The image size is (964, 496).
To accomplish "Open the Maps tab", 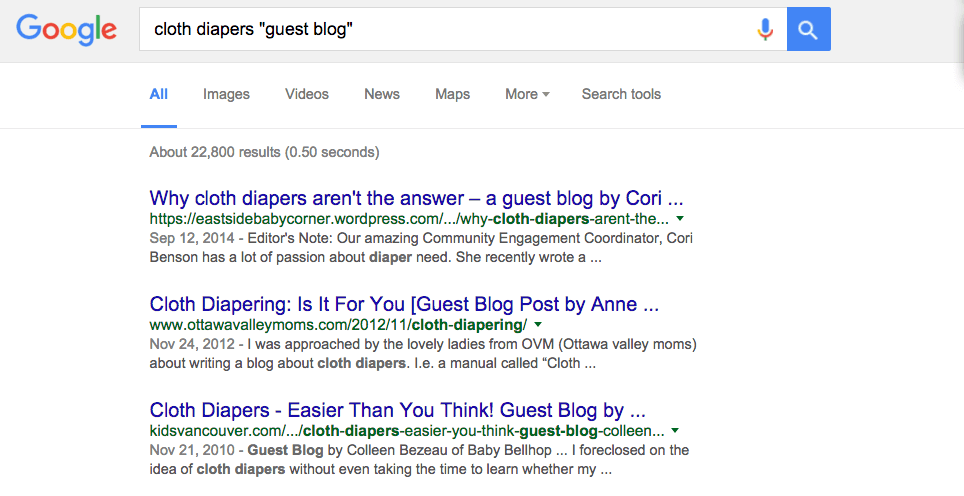I will tap(452, 94).
